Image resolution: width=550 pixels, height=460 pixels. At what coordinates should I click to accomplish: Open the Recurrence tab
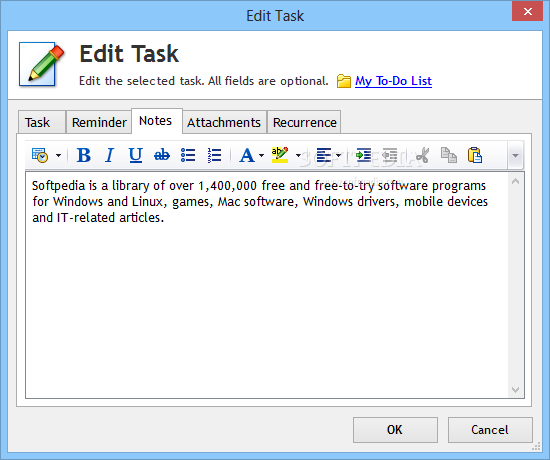click(304, 122)
